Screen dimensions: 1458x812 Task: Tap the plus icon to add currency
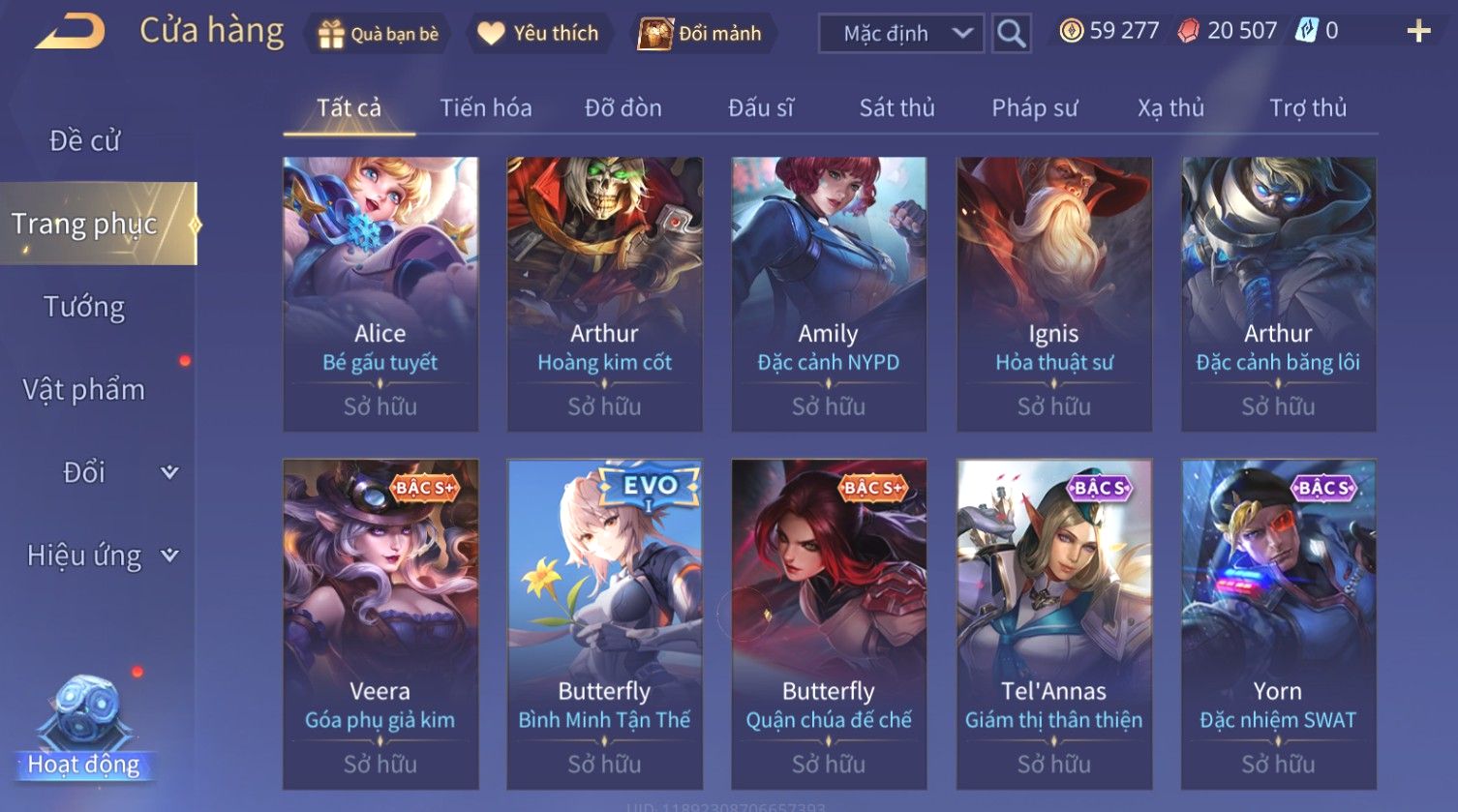tap(1418, 32)
